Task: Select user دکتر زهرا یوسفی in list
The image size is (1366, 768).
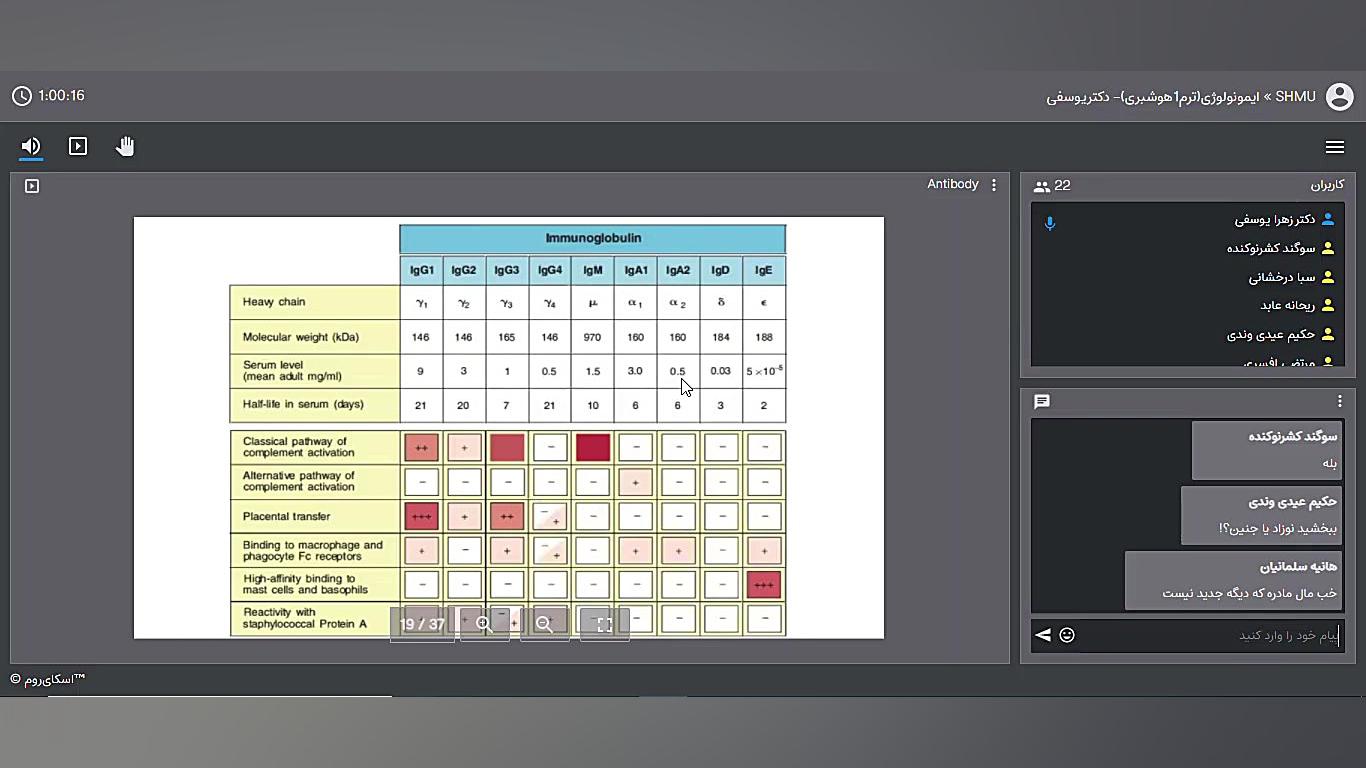Action: tap(1274, 220)
